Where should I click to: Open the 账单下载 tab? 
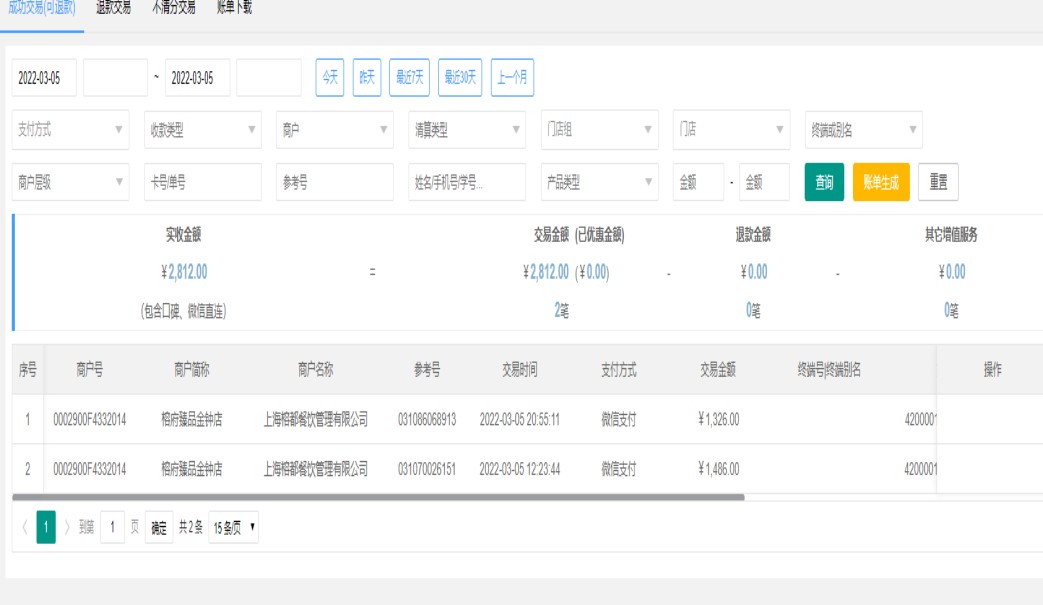coord(234,7)
